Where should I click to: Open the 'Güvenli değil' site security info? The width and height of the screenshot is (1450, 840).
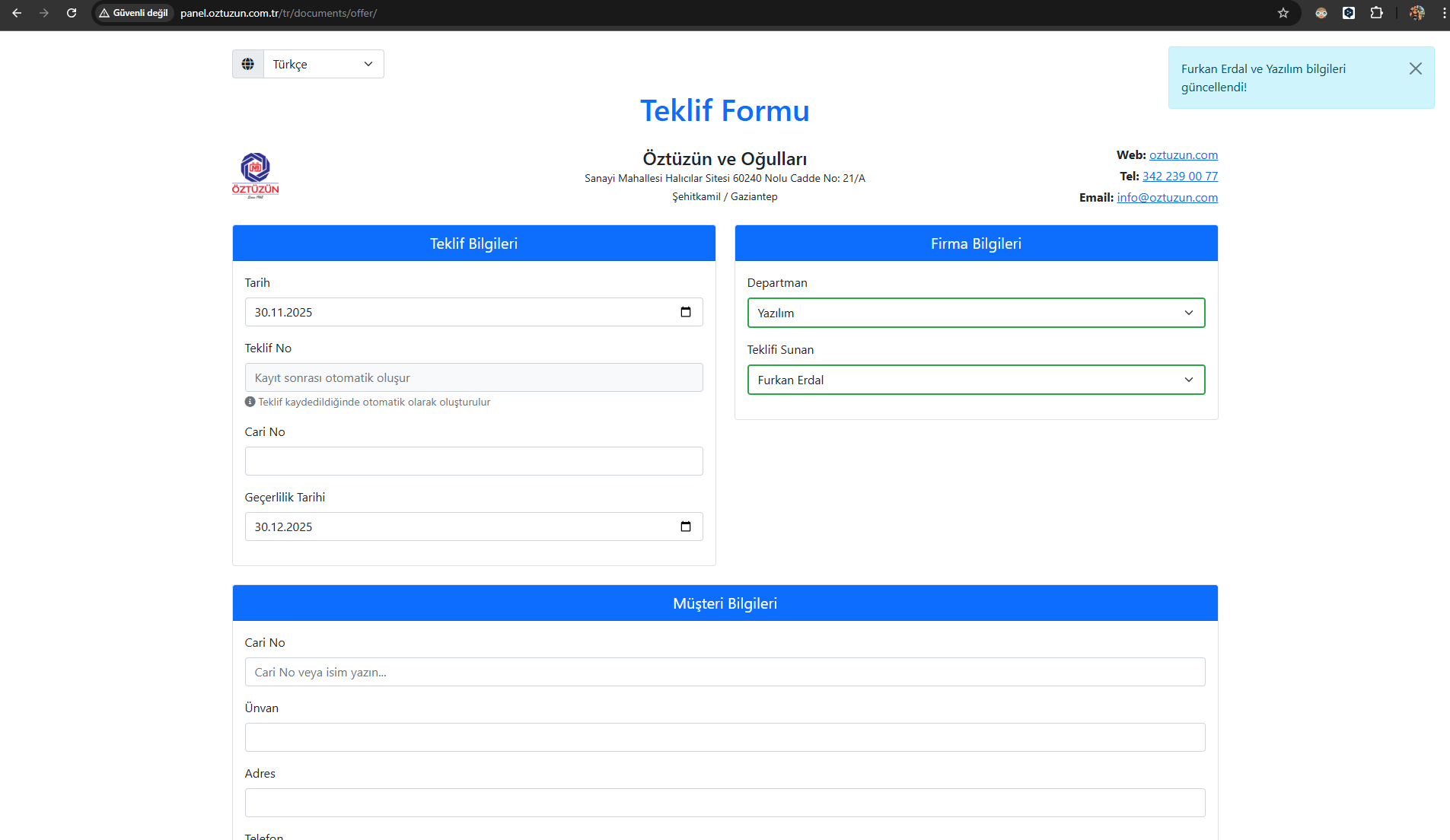(x=134, y=13)
